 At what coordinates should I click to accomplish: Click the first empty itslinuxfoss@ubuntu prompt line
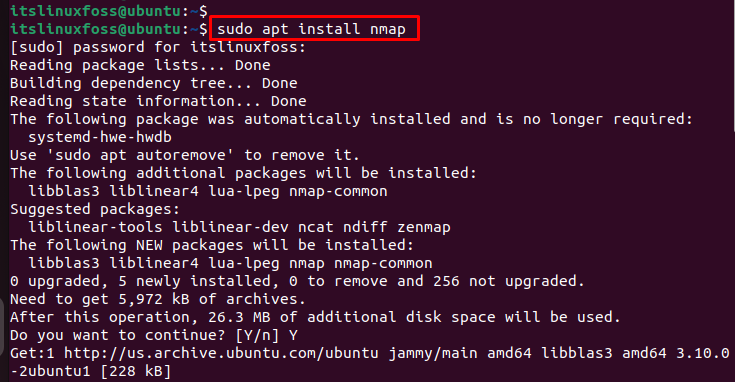(x=109, y=10)
